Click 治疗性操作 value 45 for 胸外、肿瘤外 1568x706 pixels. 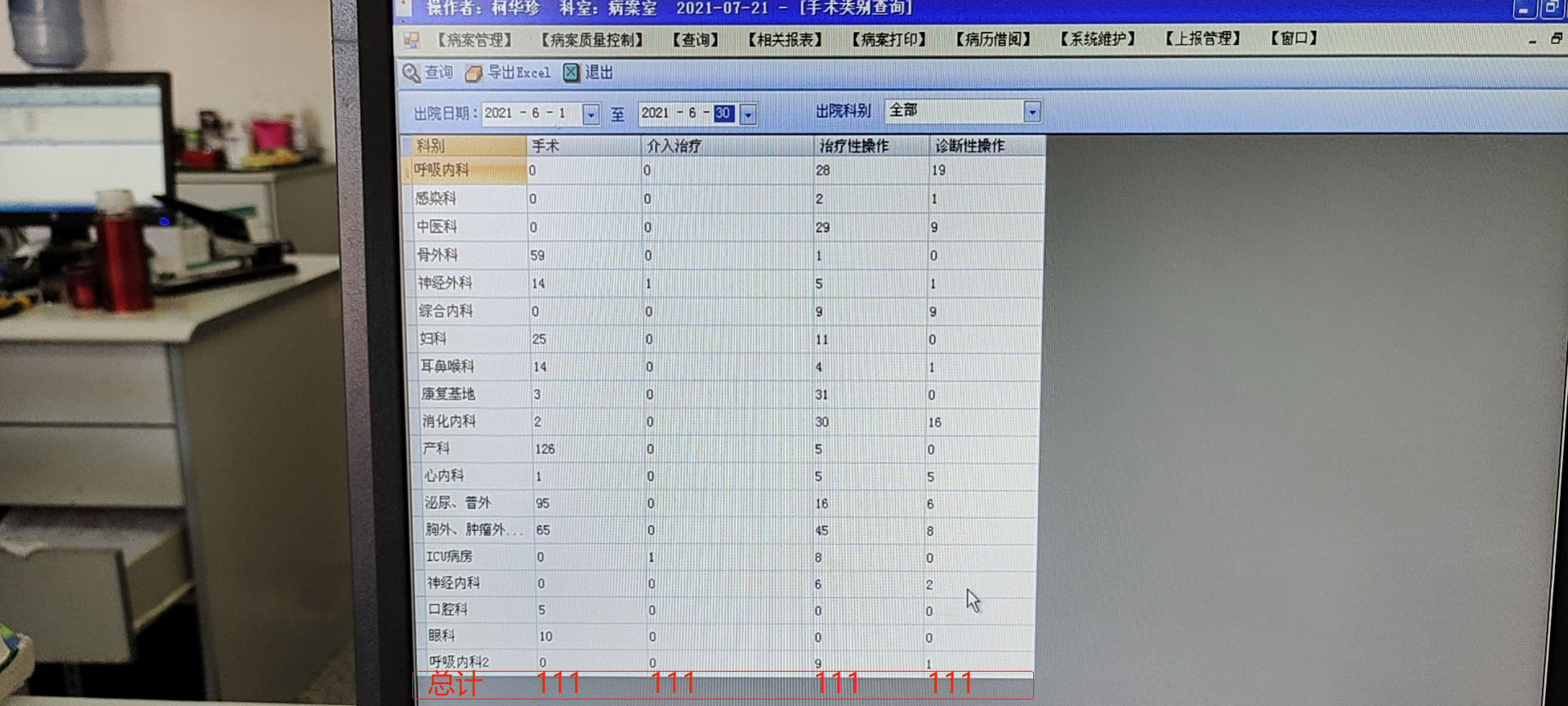pyautogui.click(x=822, y=531)
